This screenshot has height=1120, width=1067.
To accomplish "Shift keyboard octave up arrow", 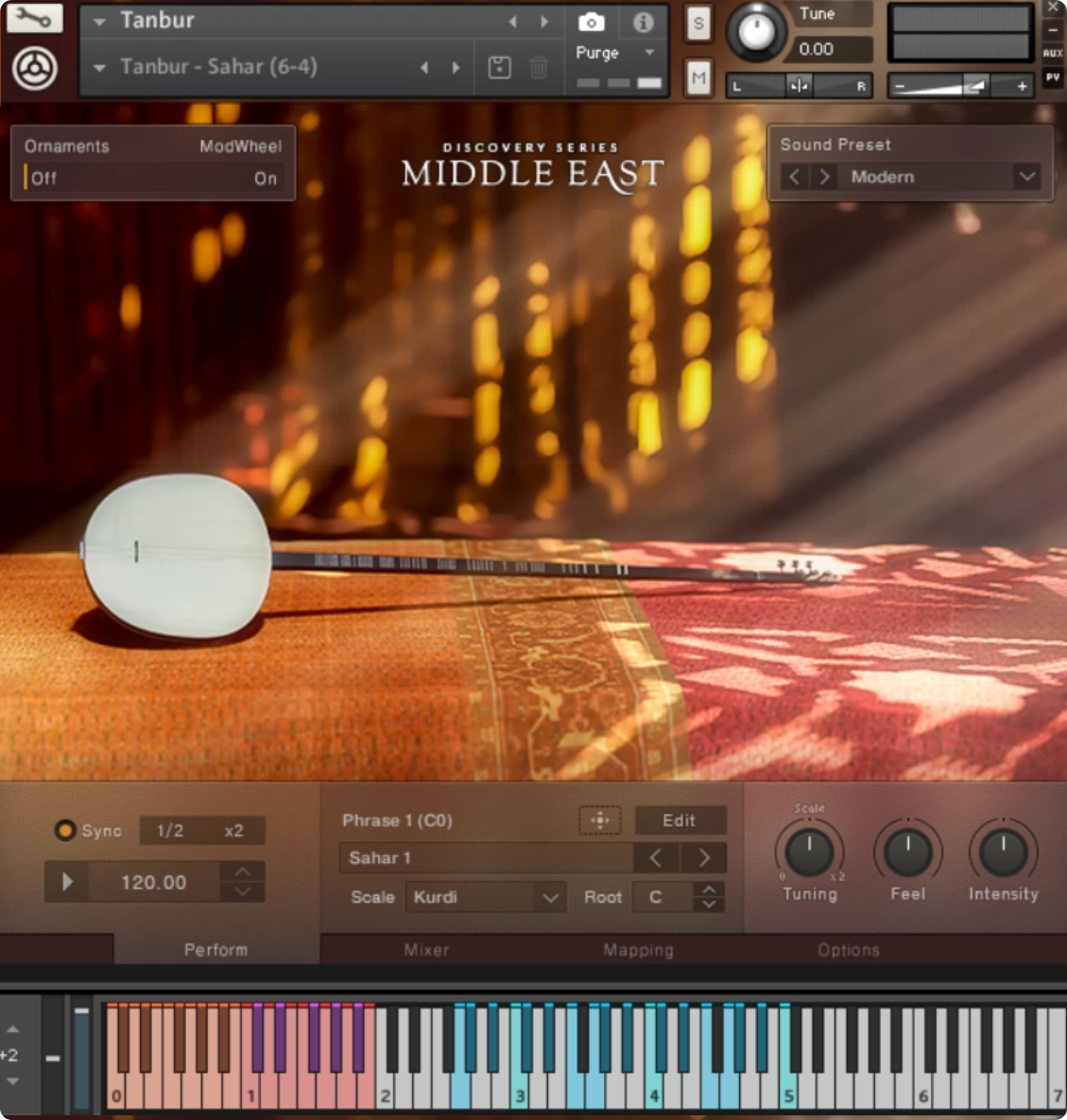I will pyautogui.click(x=13, y=1029).
